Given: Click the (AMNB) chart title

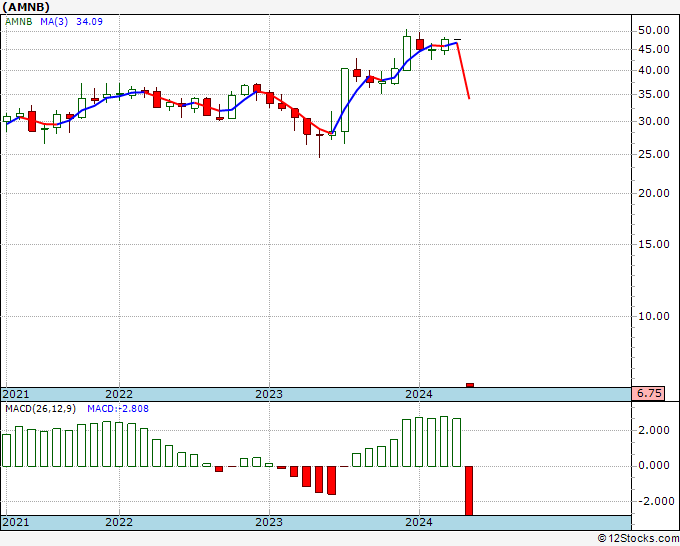Looking at the screenshot, I should tap(26, 7).
